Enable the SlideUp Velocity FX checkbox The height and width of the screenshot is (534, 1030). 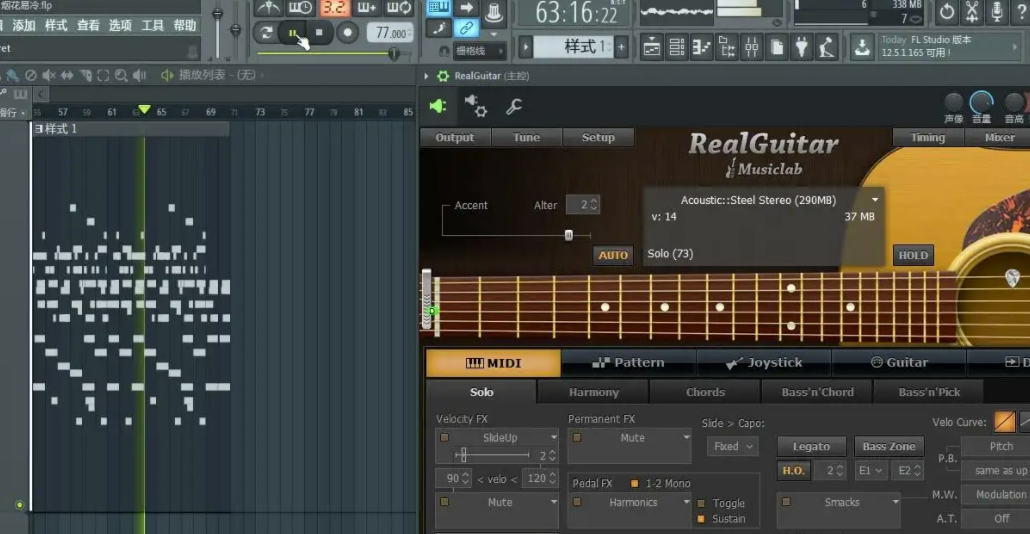(445, 437)
